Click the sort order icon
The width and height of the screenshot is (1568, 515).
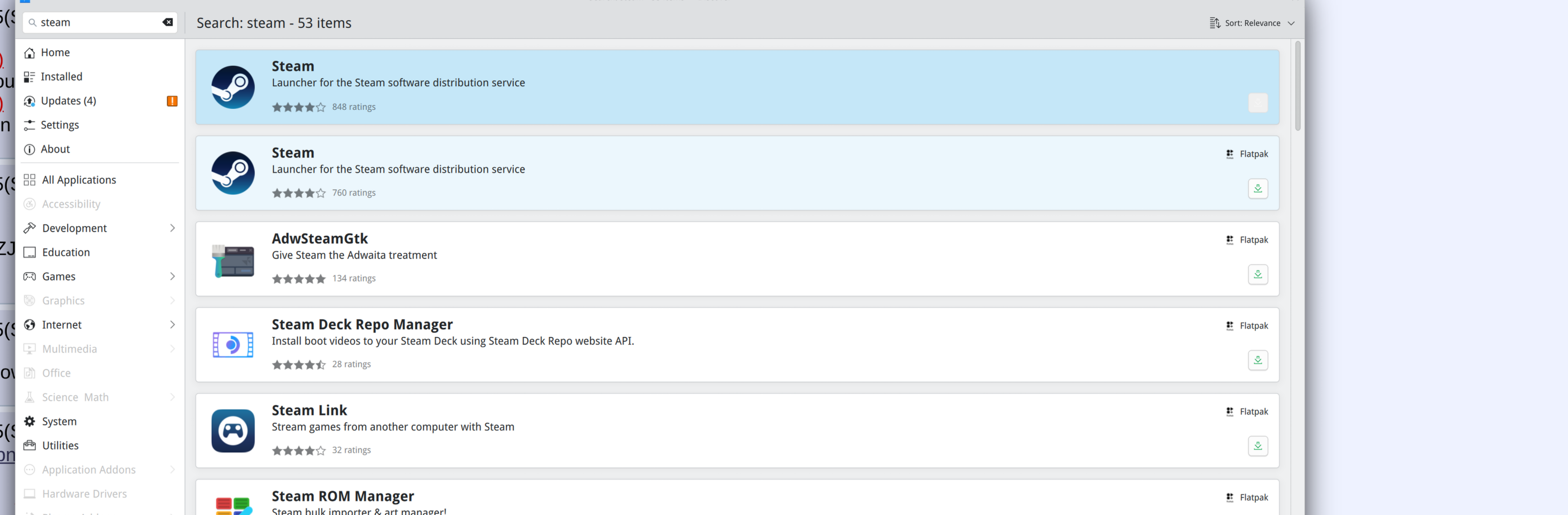1215,23
